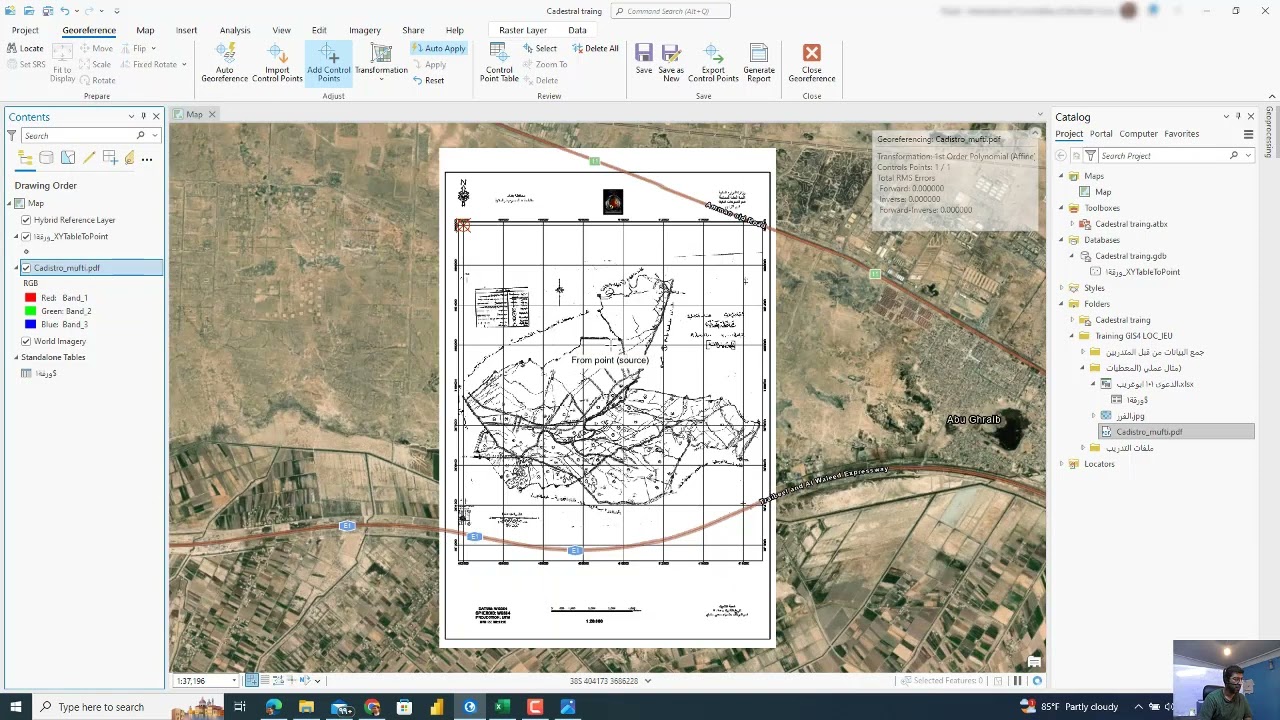Click the red Band_1 color swatch
The height and width of the screenshot is (720, 1280).
point(30,298)
